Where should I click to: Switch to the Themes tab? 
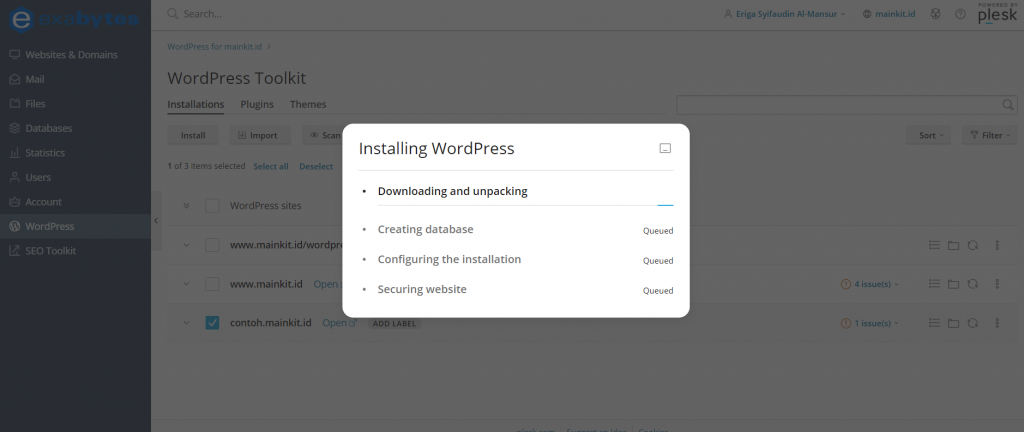point(308,104)
